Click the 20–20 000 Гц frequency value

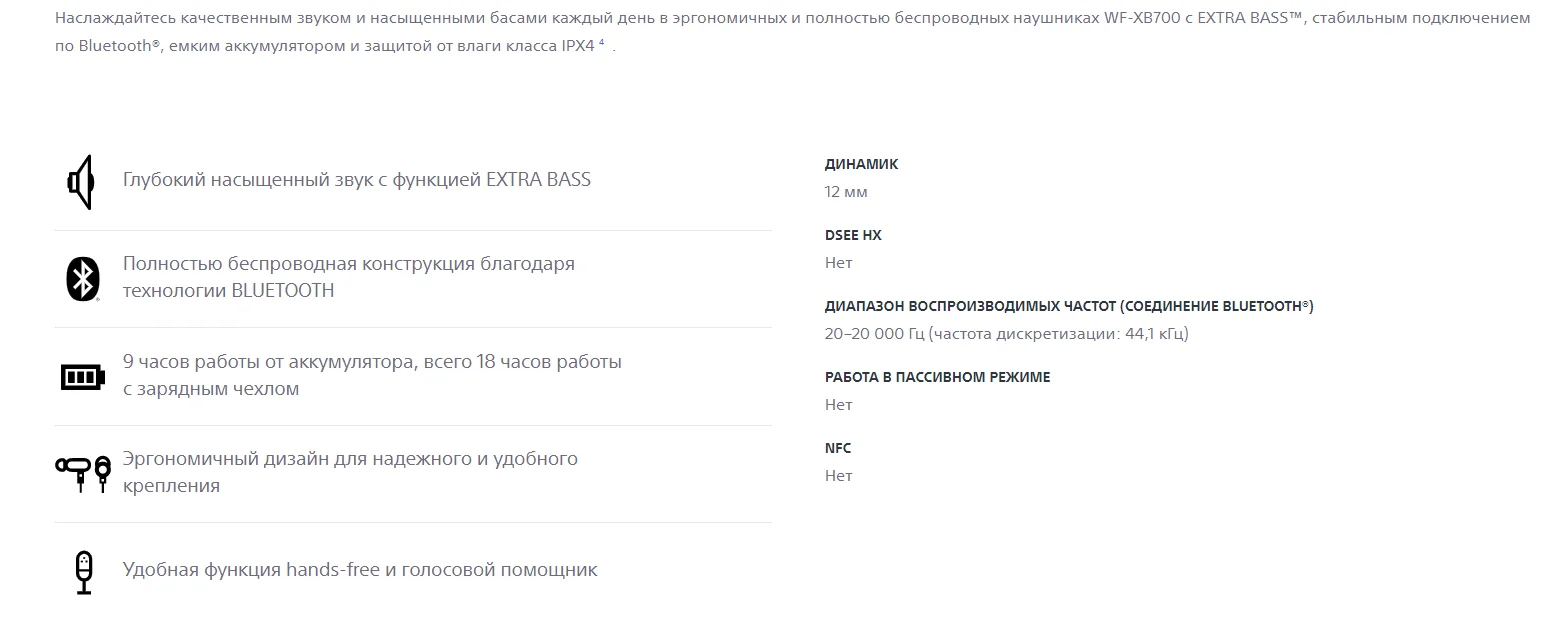(x=1007, y=334)
